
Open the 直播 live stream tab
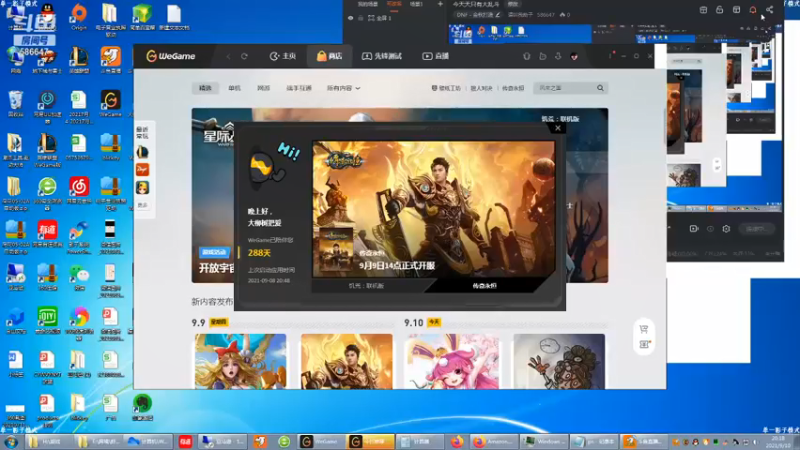[x=435, y=56]
